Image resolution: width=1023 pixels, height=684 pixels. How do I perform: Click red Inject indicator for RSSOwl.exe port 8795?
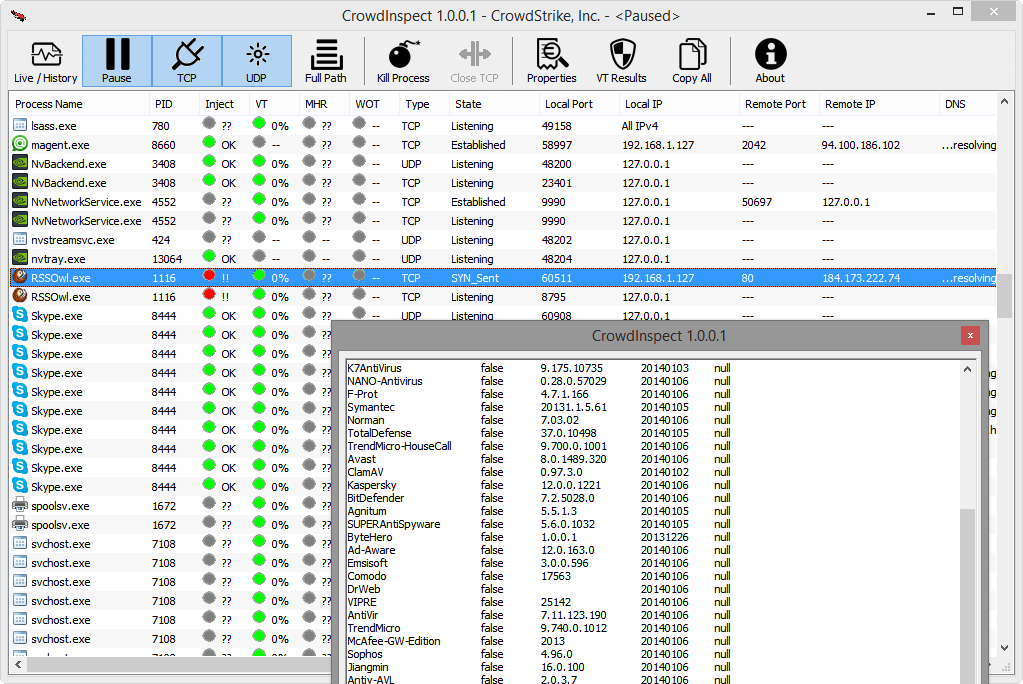pos(209,296)
